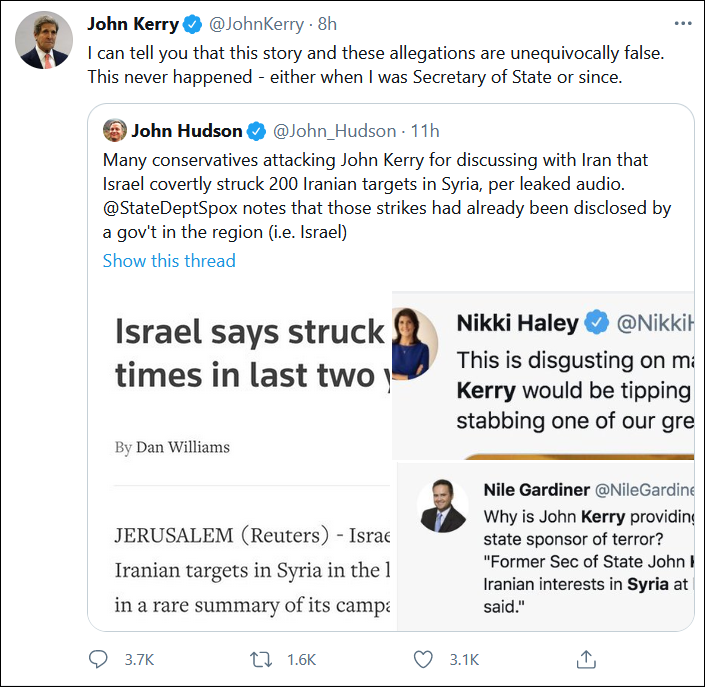Open John Hudson's name in quoted tweet
Screen dimensions: 705x687
pyautogui.click(x=187, y=131)
